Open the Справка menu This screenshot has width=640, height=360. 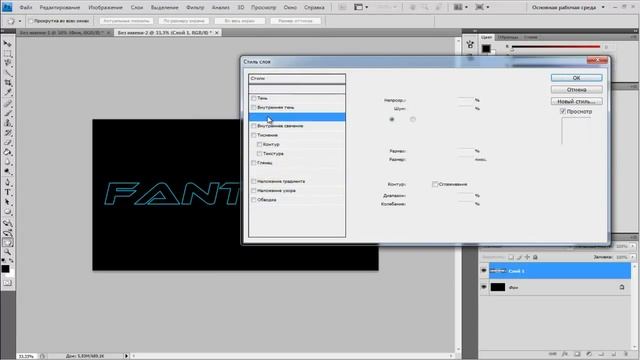[x=314, y=7]
